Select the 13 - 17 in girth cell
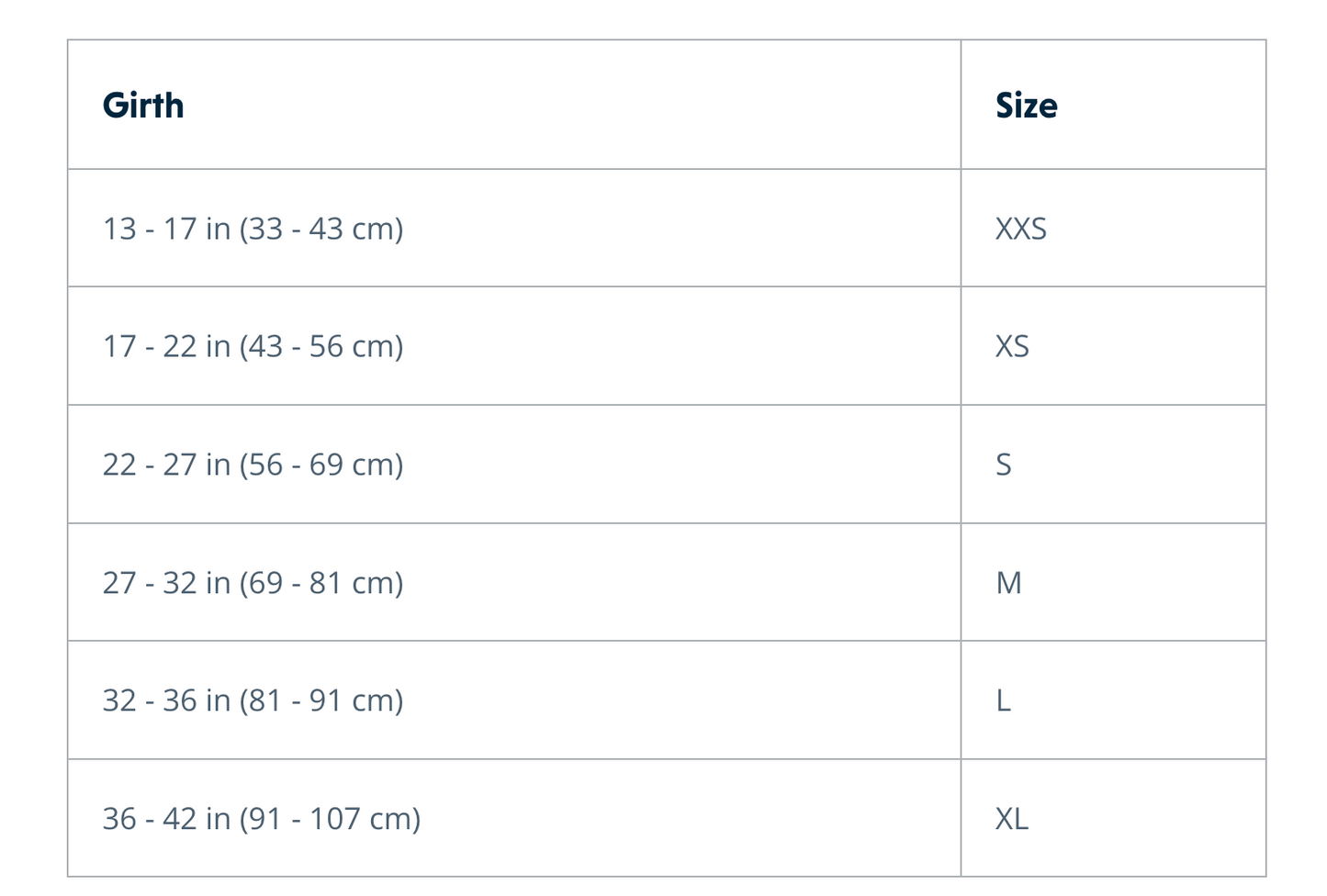 [x=514, y=228]
